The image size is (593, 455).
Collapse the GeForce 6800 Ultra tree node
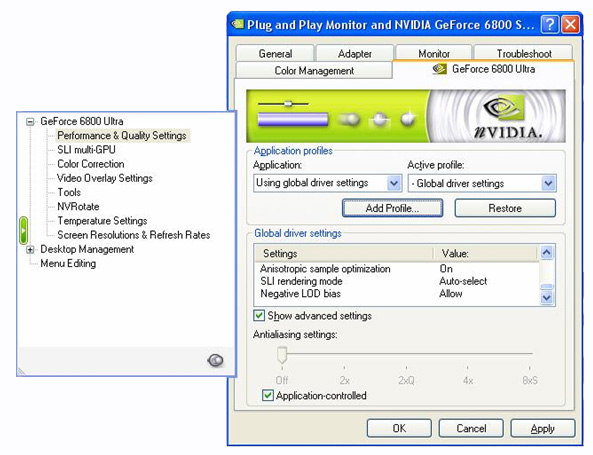coord(30,122)
